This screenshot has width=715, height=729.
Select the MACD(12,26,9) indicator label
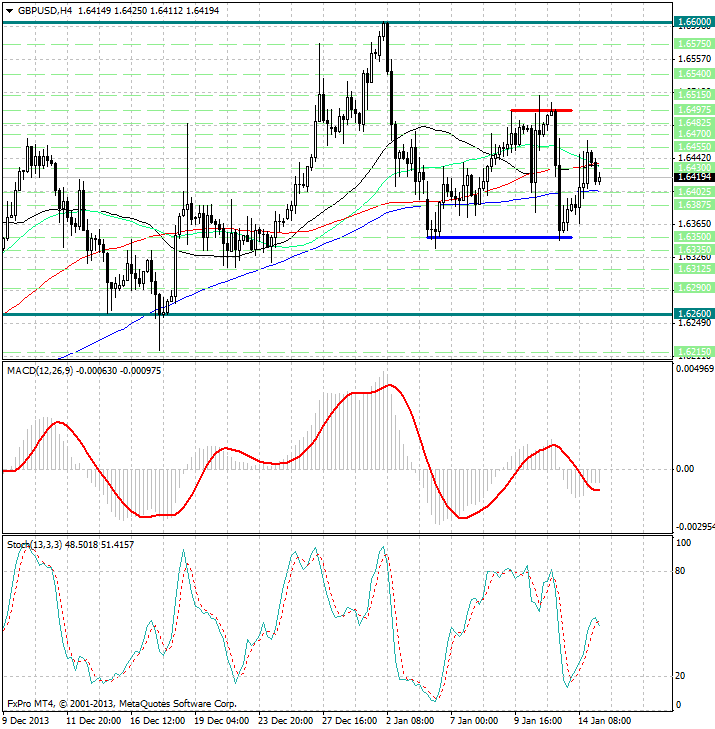[40, 371]
